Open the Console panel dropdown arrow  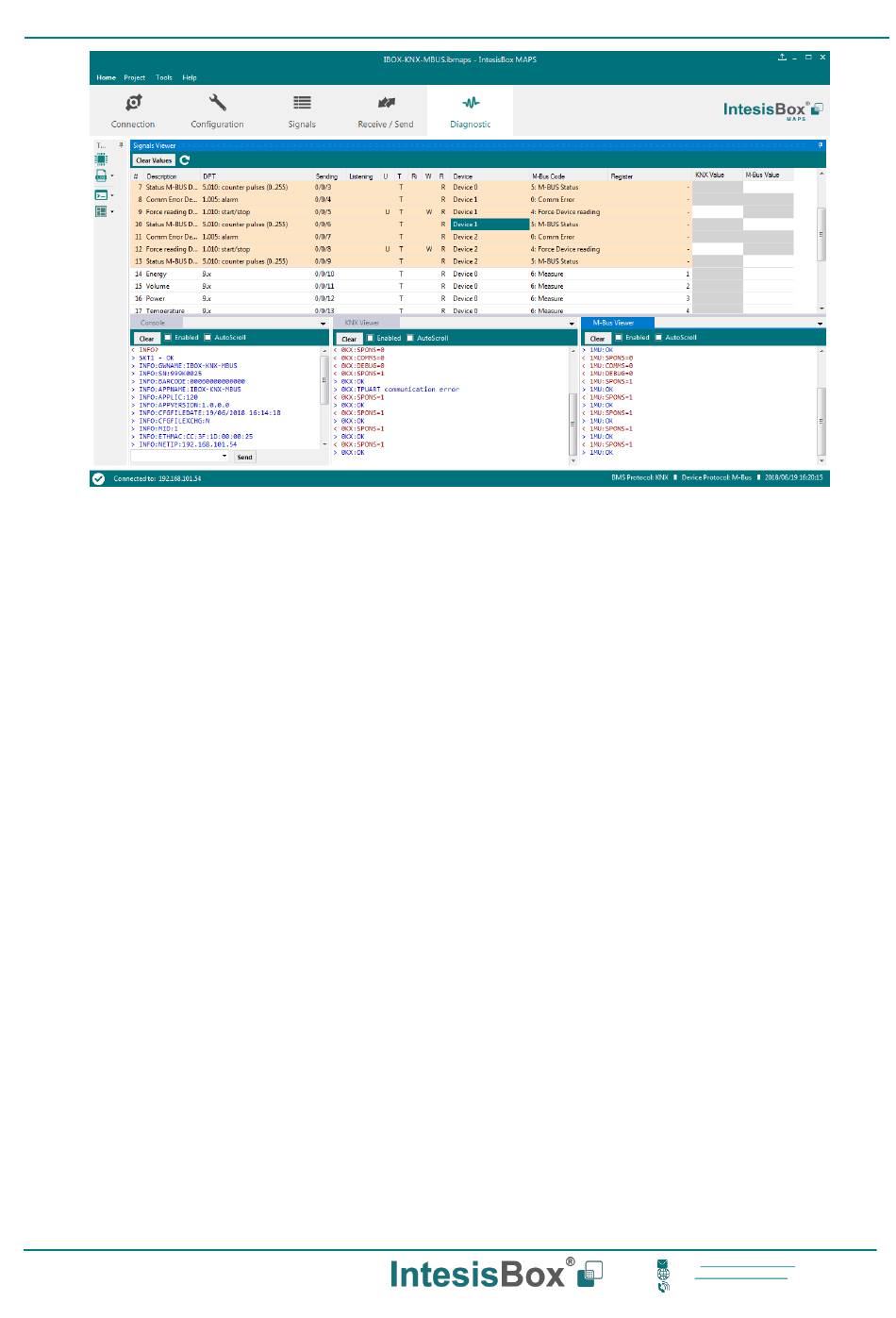(324, 324)
